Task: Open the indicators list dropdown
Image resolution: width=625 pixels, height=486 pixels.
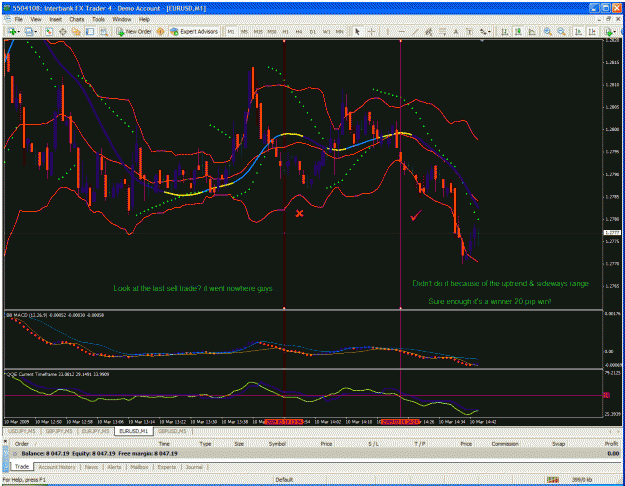Action: click(609, 31)
